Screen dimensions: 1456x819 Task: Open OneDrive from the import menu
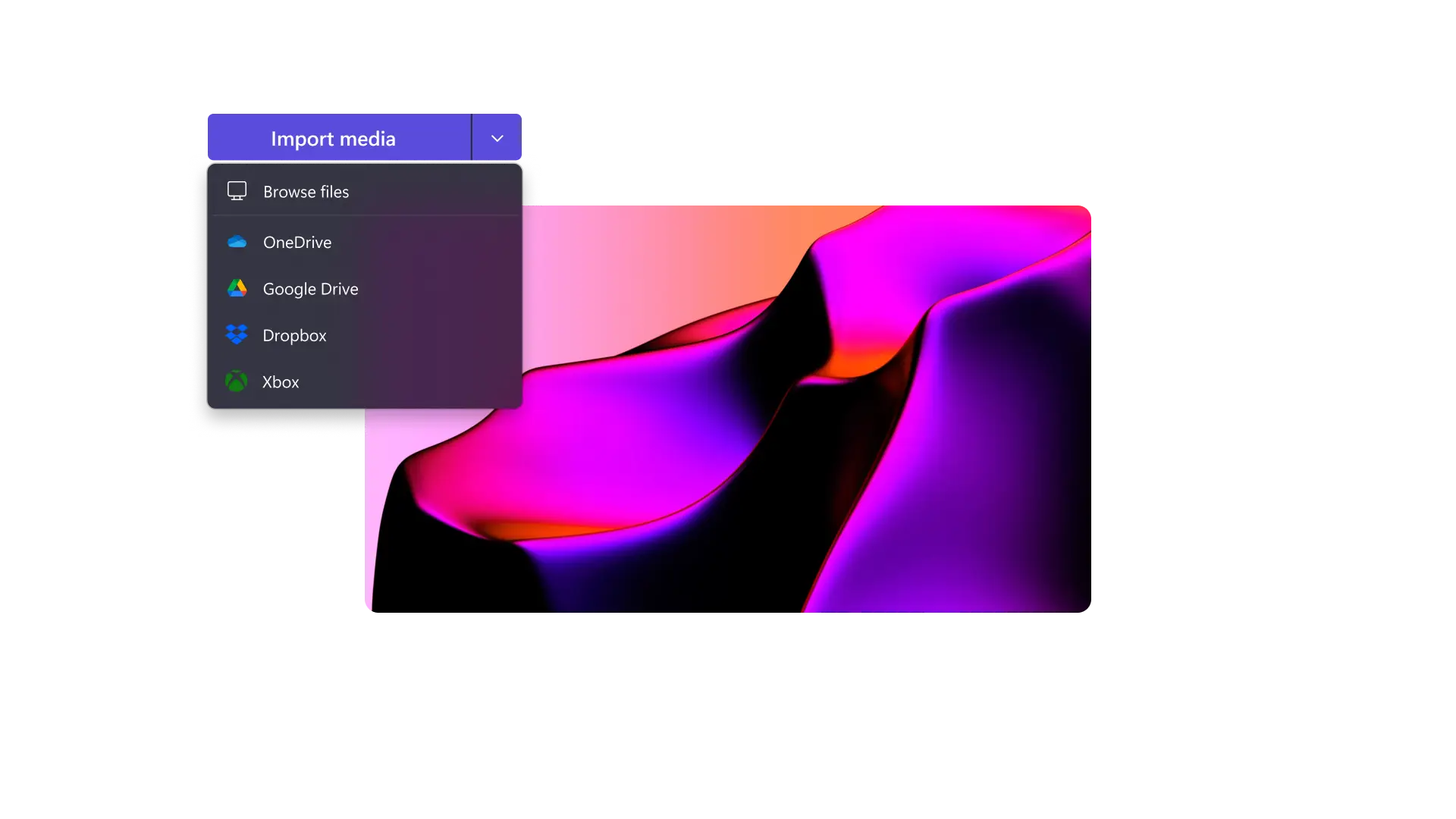[297, 242]
